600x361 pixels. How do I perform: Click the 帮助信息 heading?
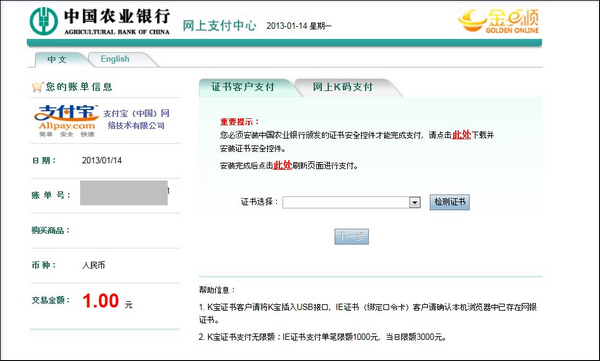[217, 290]
